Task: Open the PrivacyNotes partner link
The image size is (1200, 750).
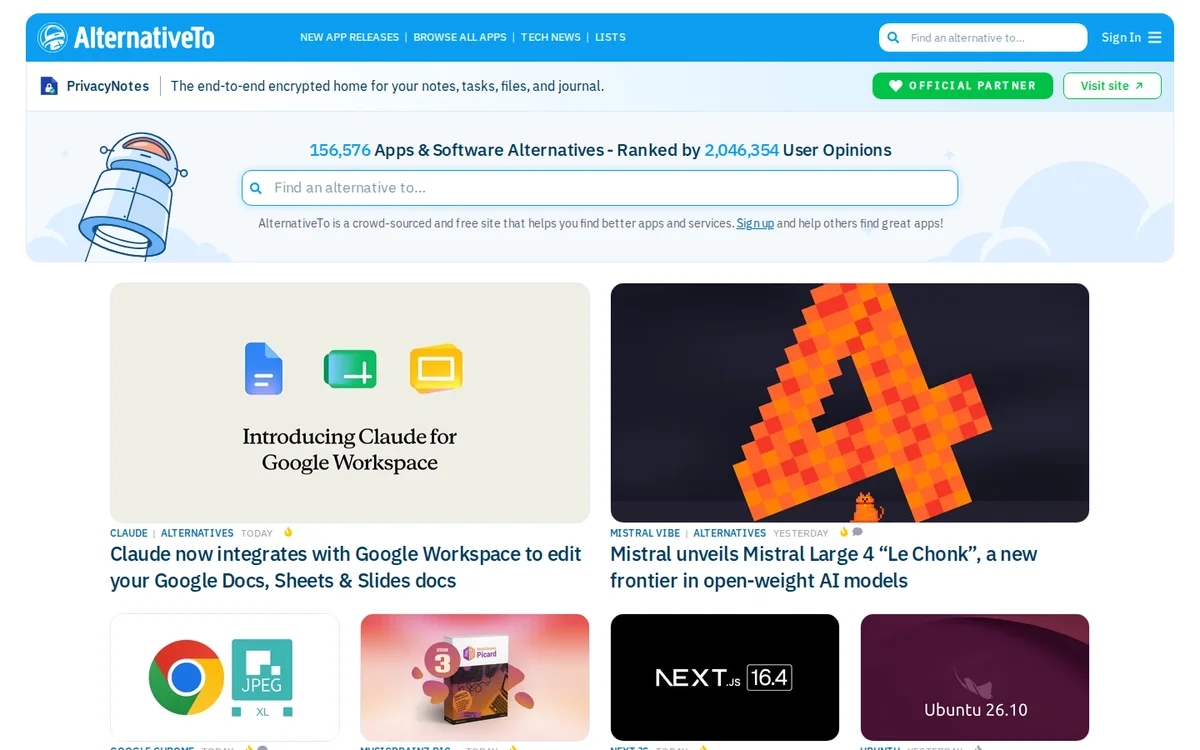Action: pyautogui.click(x=108, y=86)
